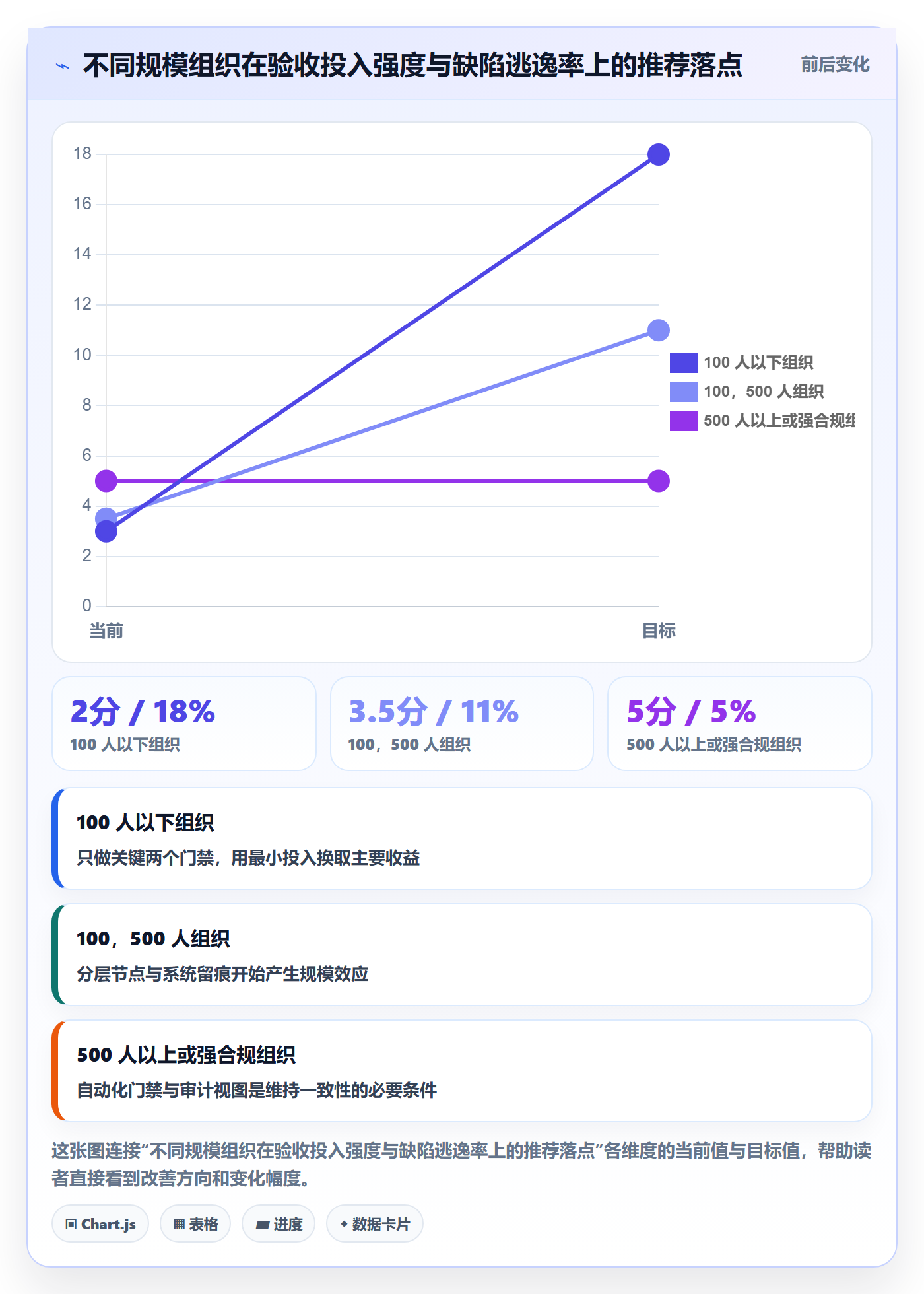Click the purple current data point at 5
Image resolution: width=924 pixels, height=1294 pixels.
pos(106,481)
